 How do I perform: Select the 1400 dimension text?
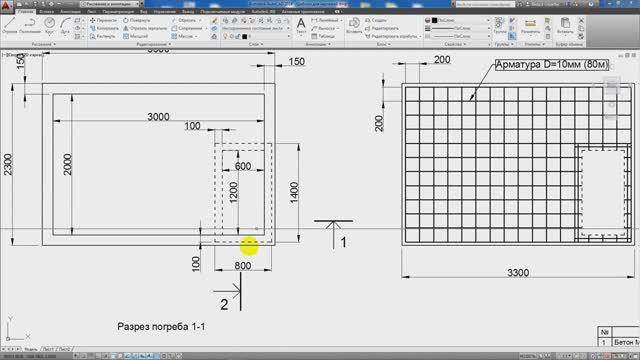coord(294,193)
